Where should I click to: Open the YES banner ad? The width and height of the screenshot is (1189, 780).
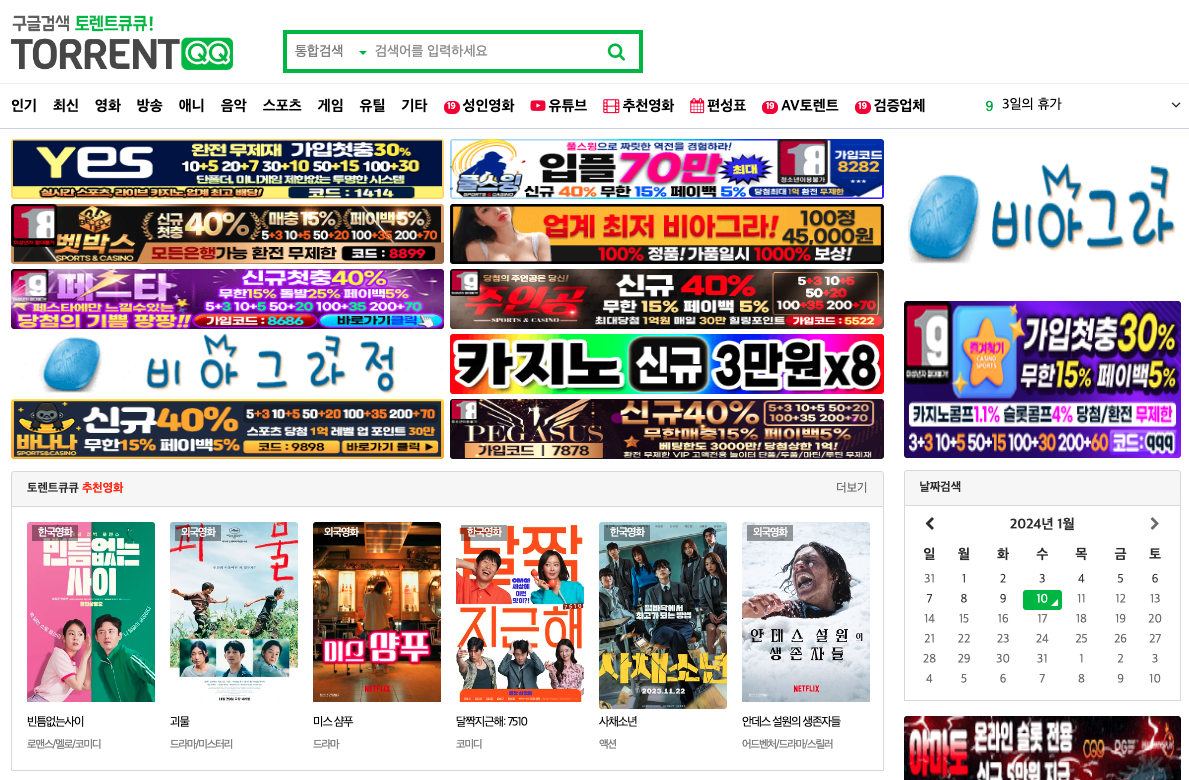point(227,169)
